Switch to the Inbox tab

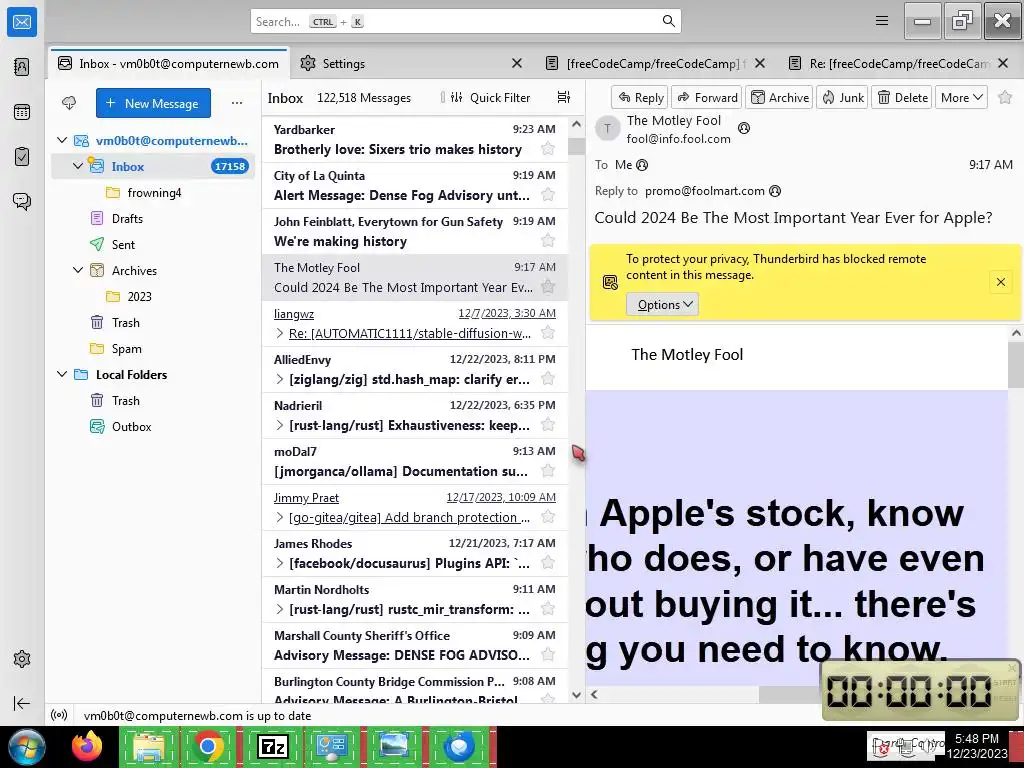(168, 63)
